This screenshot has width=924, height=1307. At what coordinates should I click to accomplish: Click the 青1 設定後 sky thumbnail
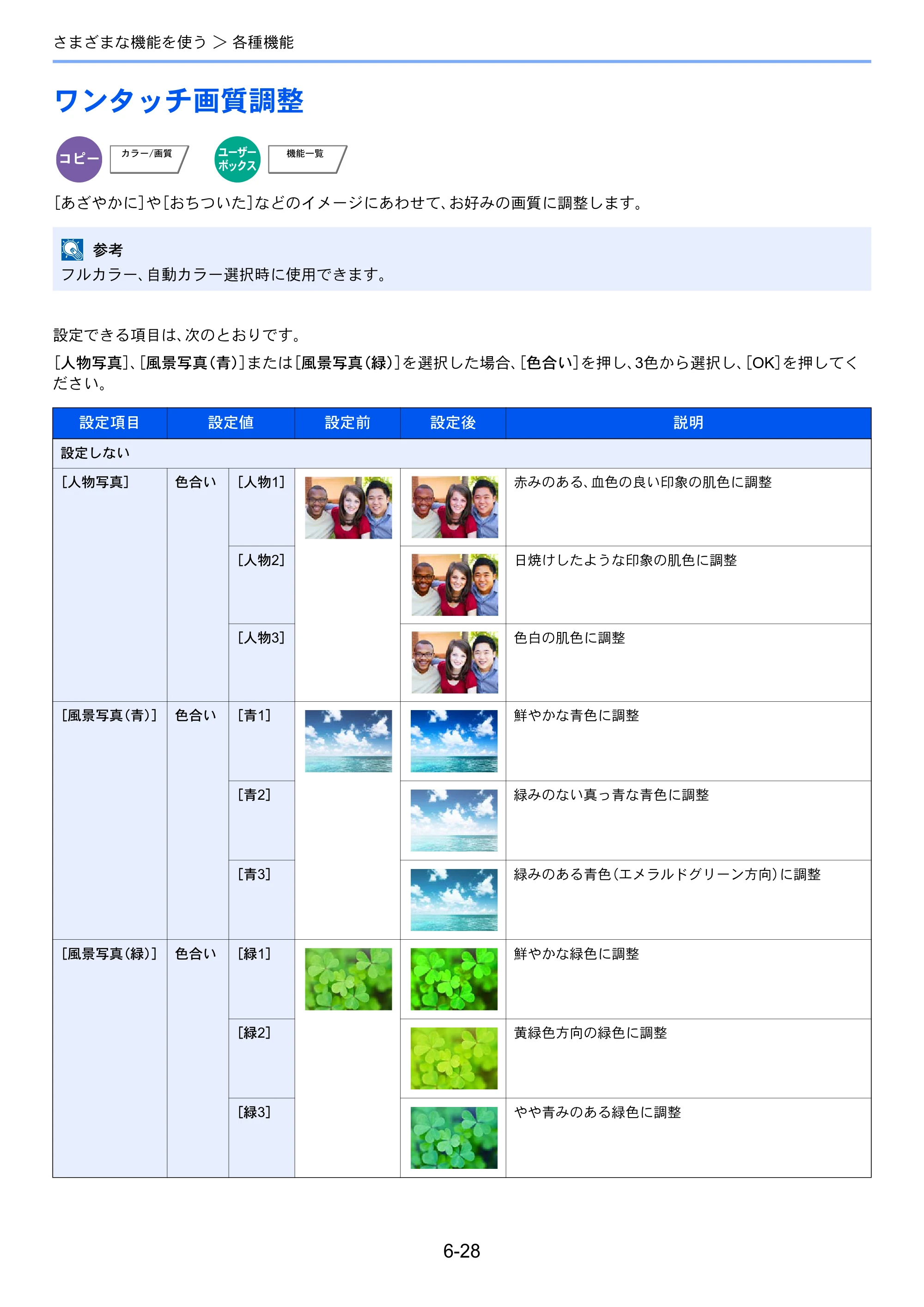pyautogui.click(x=454, y=741)
